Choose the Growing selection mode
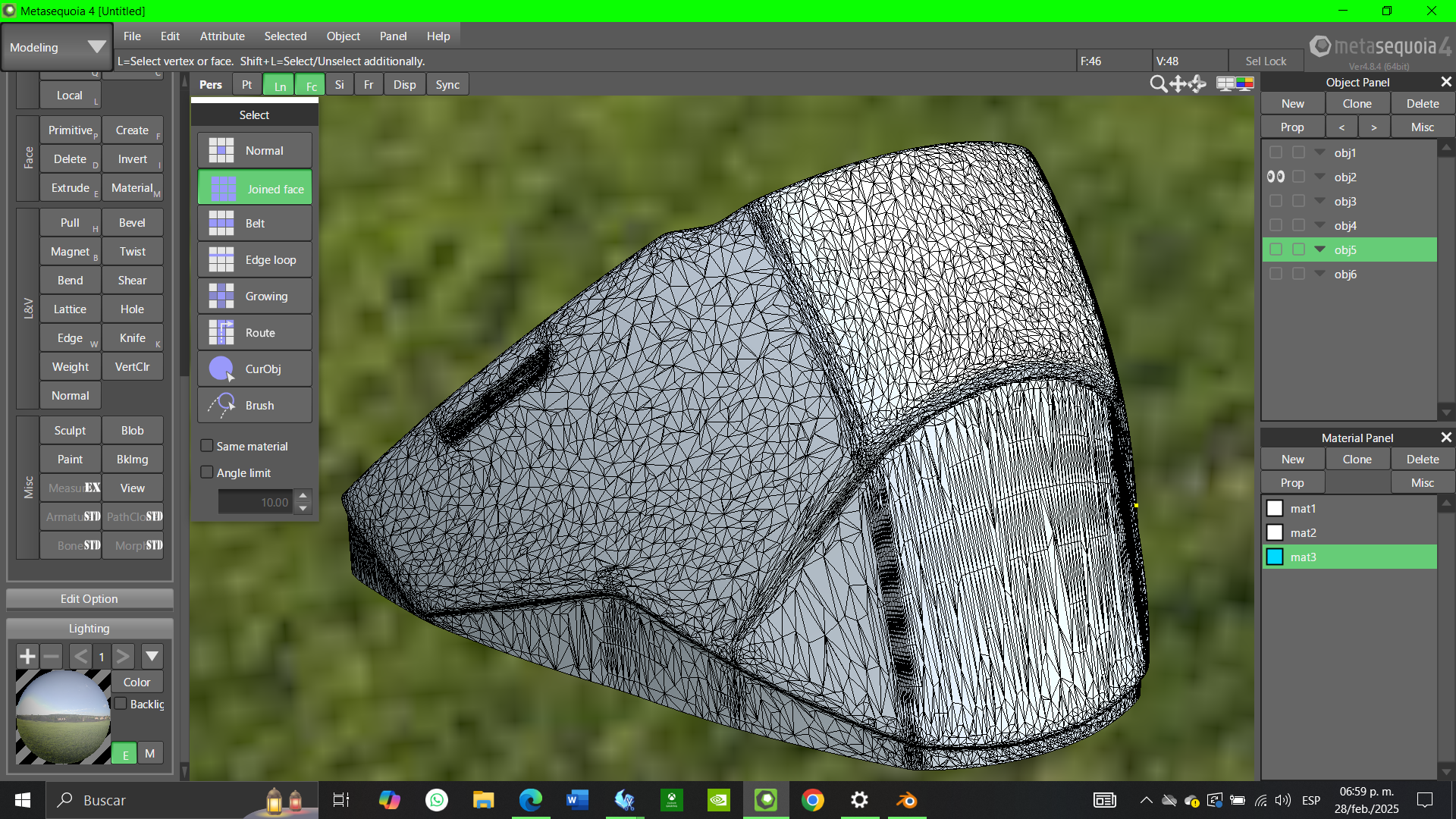Viewport: 1456px width, 819px height. (254, 297)
